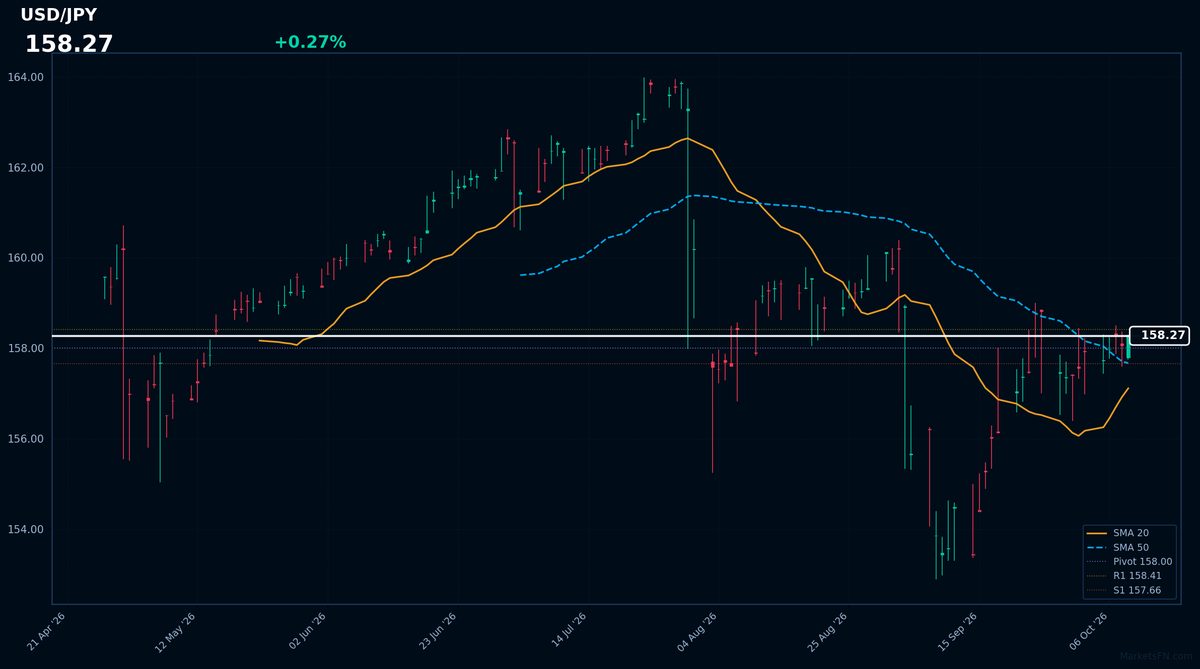
Task: Select the 15 Sep '26 axis date
Action: coord(958,631)
